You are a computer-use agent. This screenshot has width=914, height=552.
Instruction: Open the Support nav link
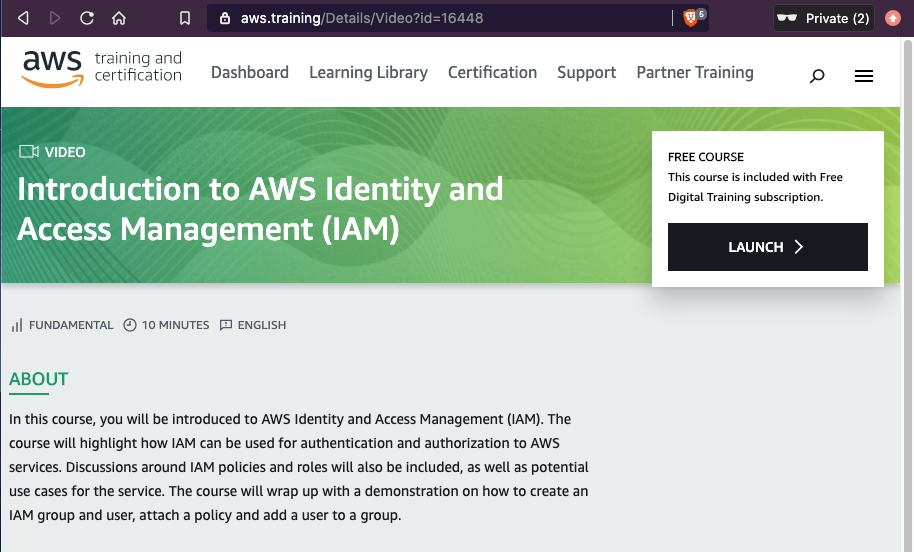click(586, 72)
